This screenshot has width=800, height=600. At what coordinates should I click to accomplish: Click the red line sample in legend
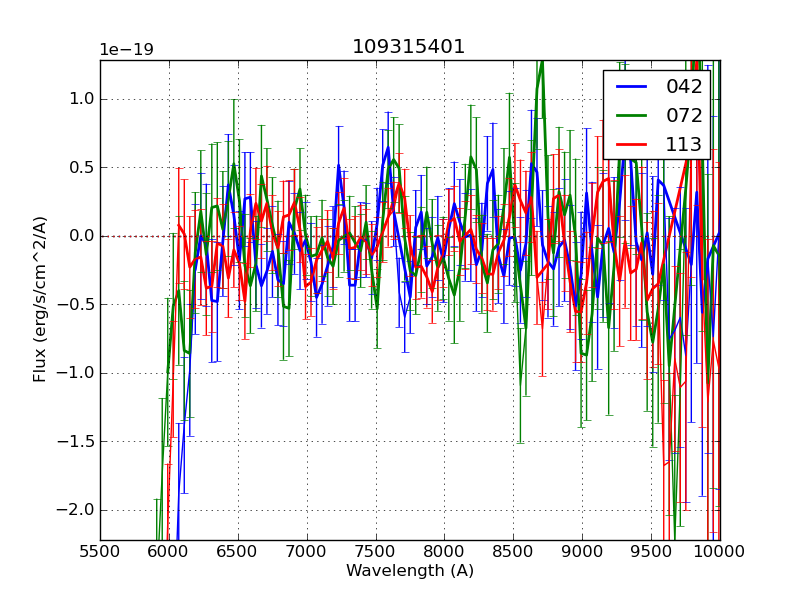pos(634,144)
